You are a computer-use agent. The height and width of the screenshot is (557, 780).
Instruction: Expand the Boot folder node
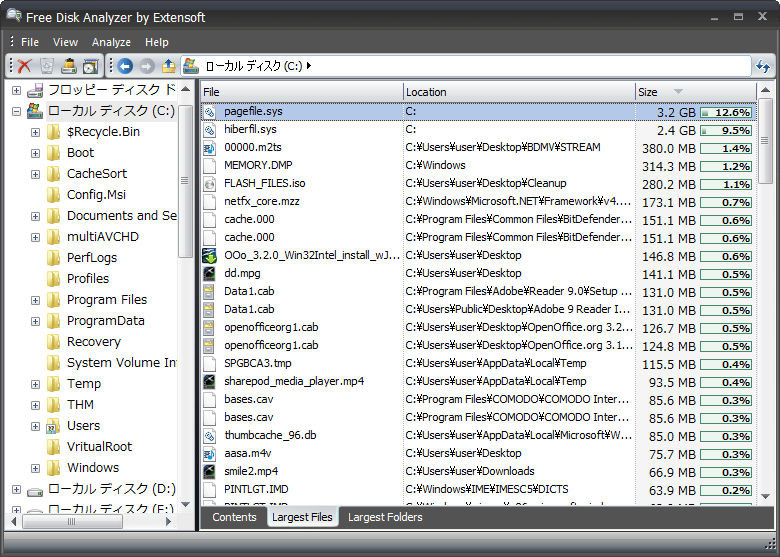(x=35, y=153)
